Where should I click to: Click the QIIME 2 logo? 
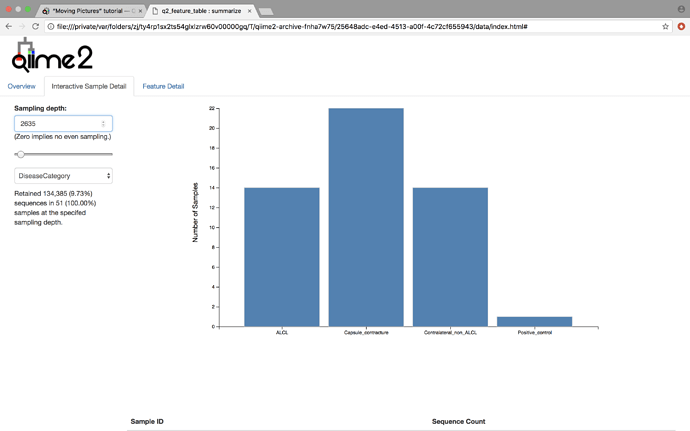click(51, 56)
